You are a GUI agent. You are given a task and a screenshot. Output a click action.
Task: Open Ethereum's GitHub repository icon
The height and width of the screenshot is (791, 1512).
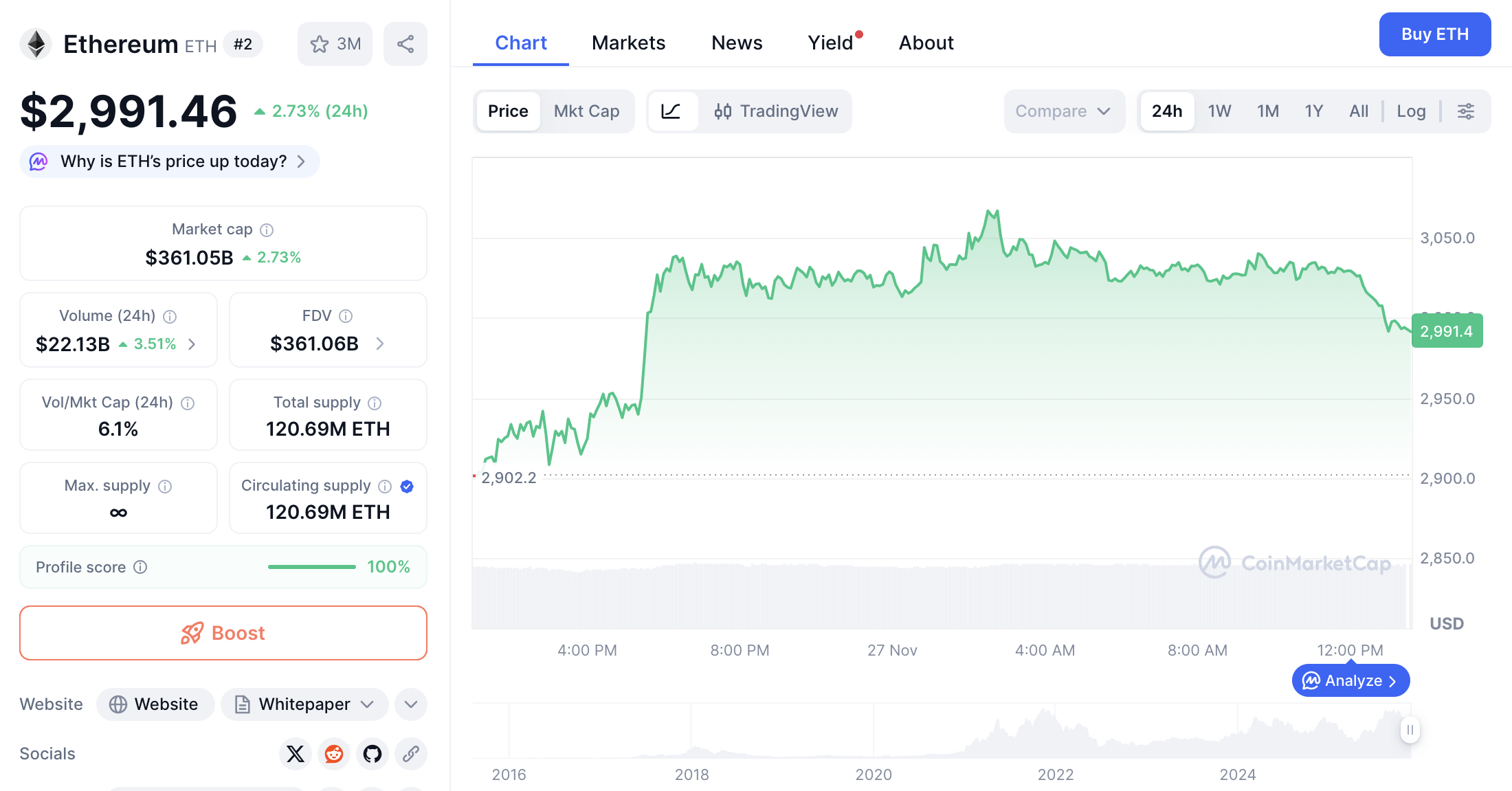tap(372, 754)
